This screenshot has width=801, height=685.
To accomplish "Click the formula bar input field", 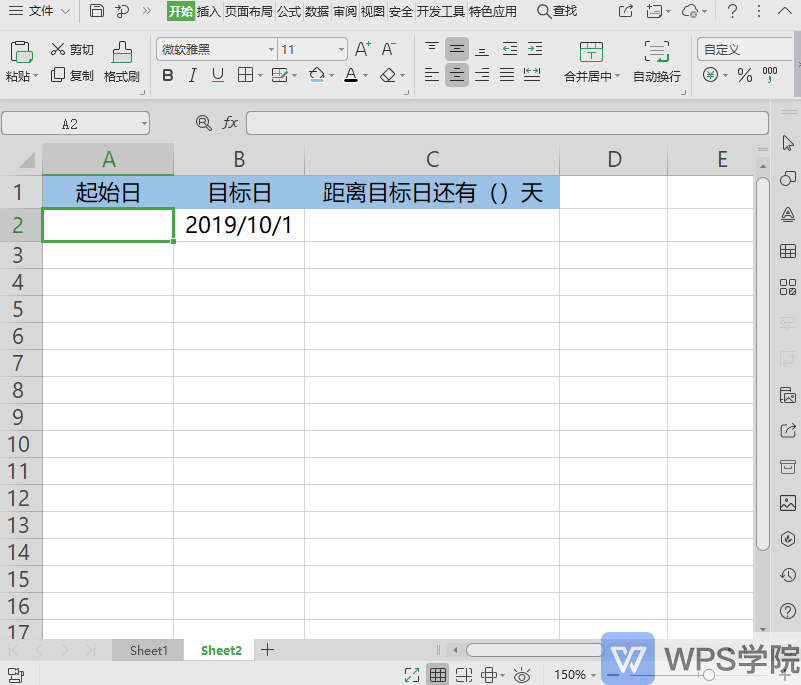I will point(507,123).
